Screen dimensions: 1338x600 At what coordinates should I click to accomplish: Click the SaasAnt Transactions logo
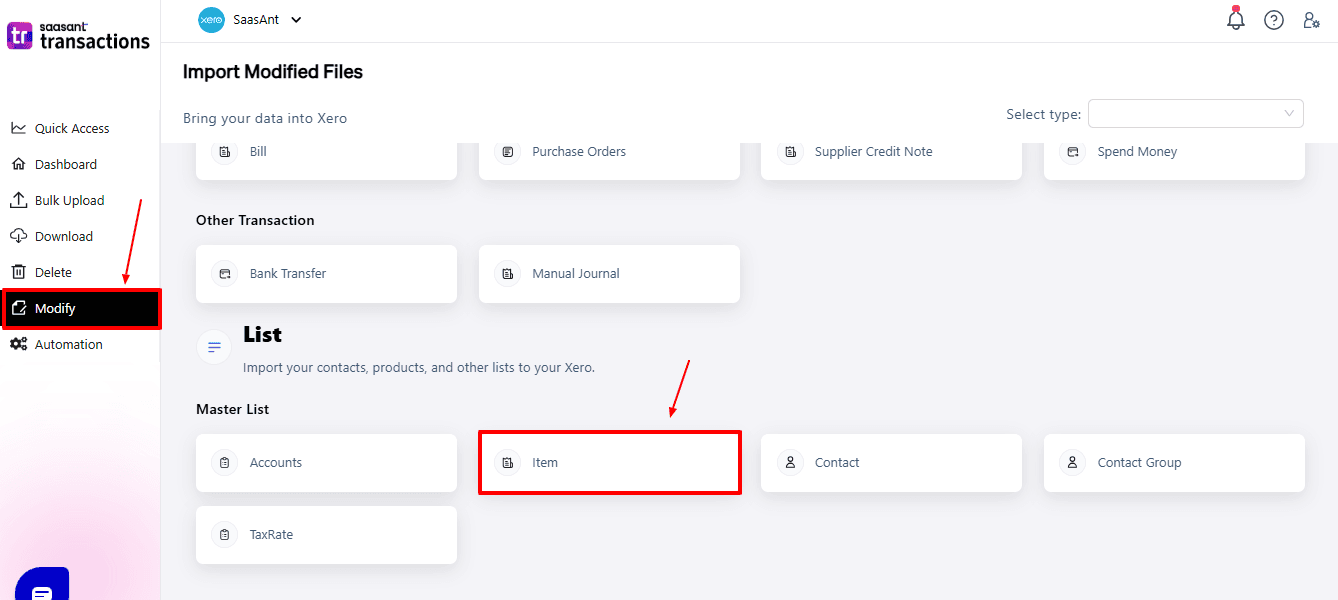[78, 36]
